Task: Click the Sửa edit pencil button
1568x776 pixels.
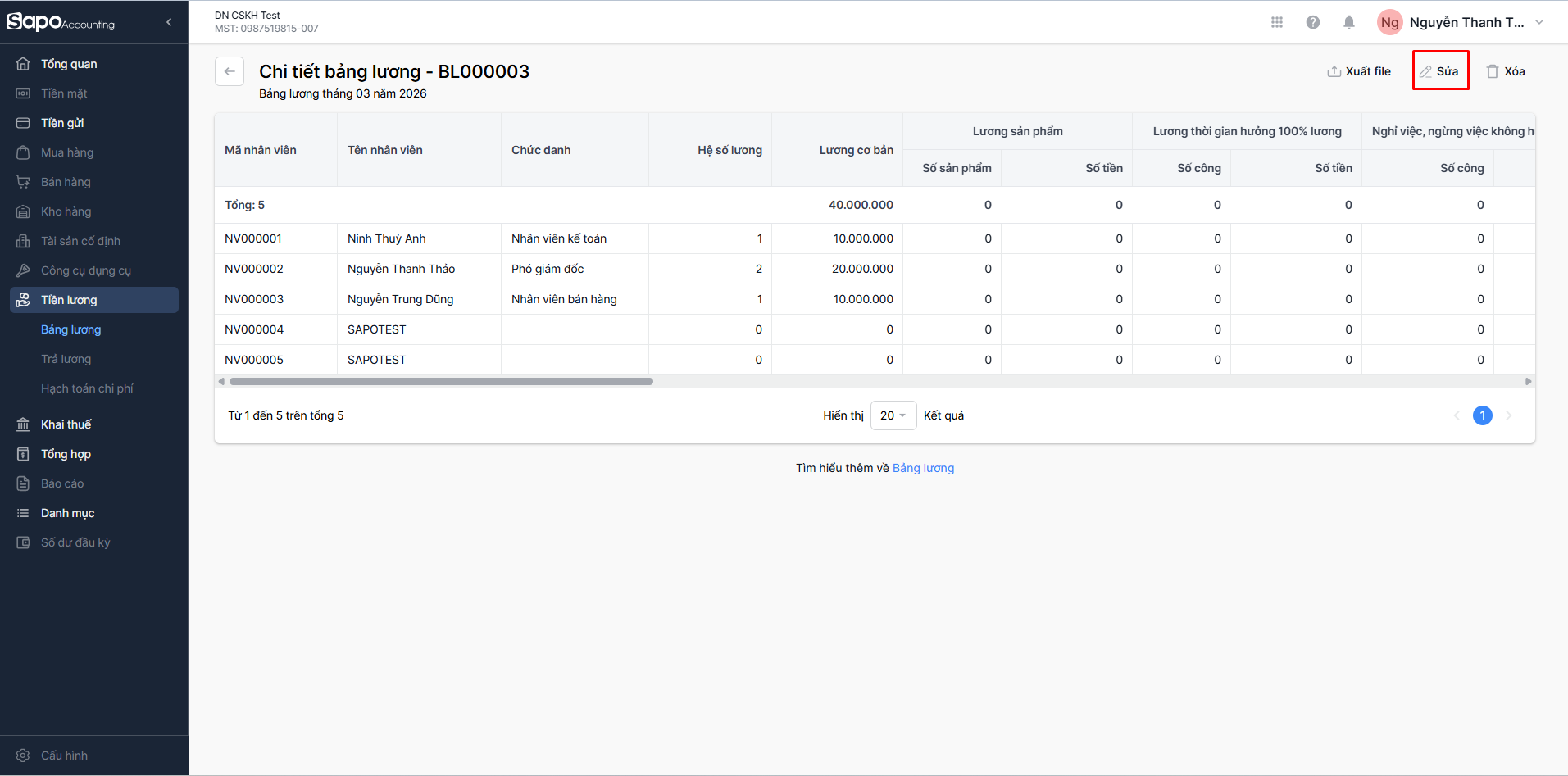Action: coord(1440,71)
